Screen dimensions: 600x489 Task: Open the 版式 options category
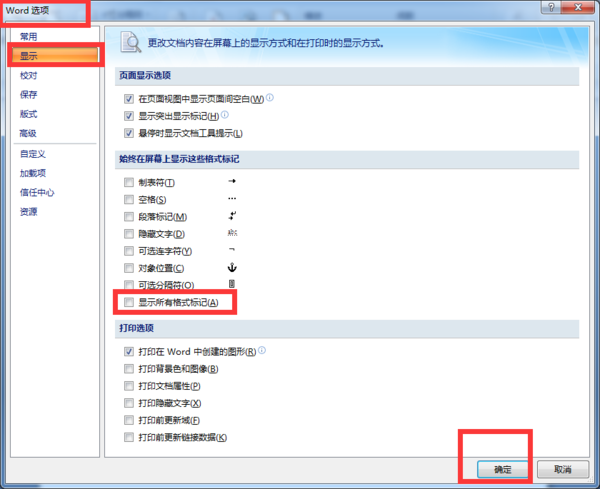[28, 114]
